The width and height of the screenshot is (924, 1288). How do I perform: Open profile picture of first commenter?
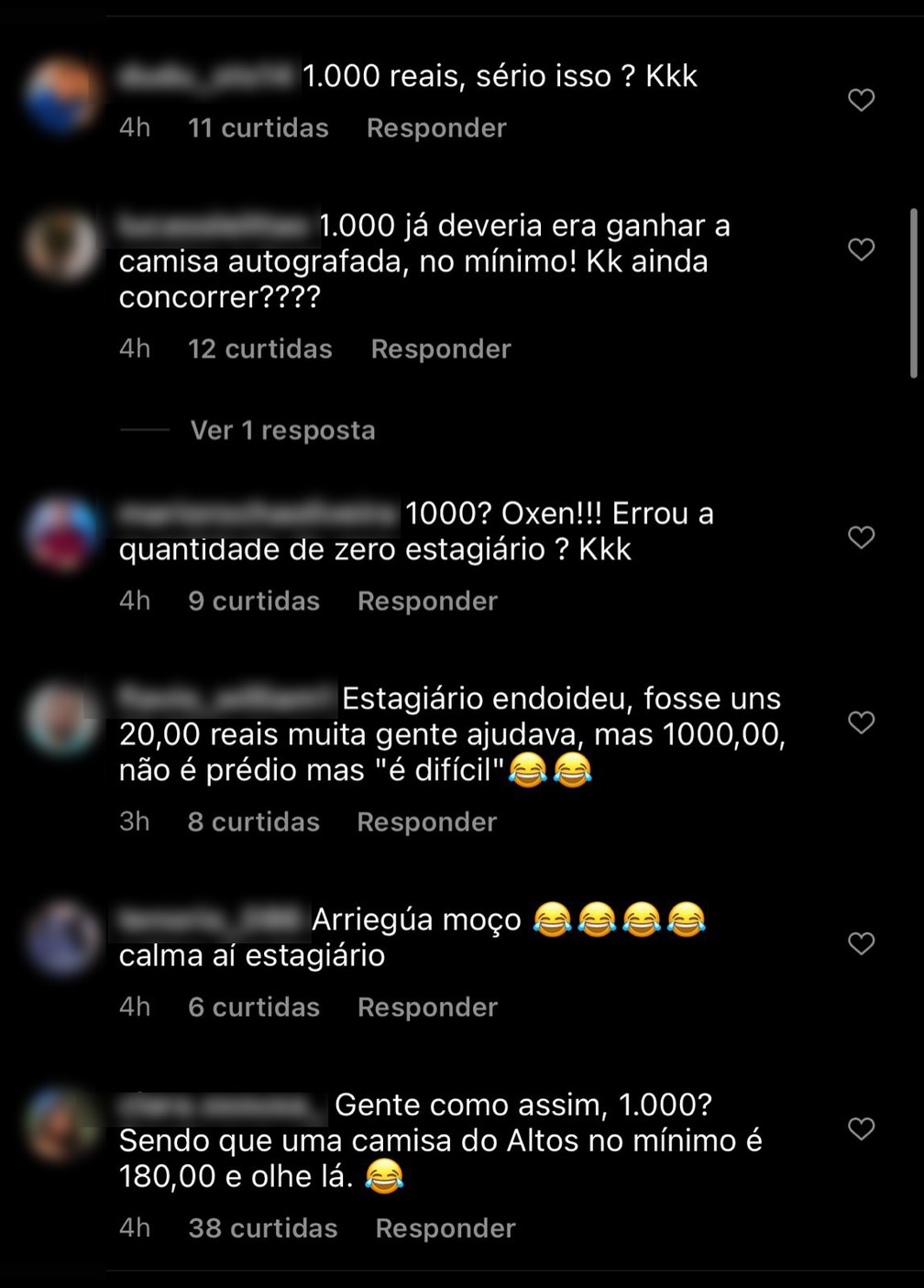click(61, 95)
